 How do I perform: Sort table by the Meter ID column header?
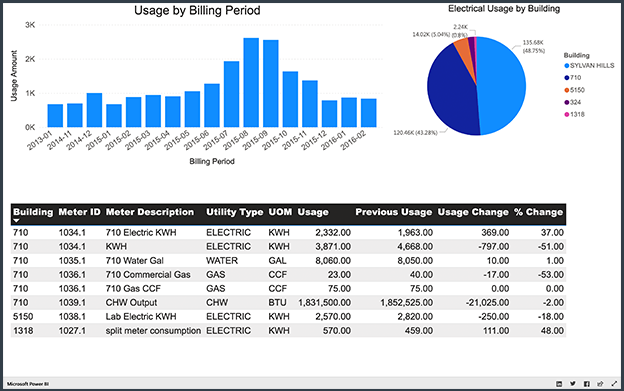point(79,212)
